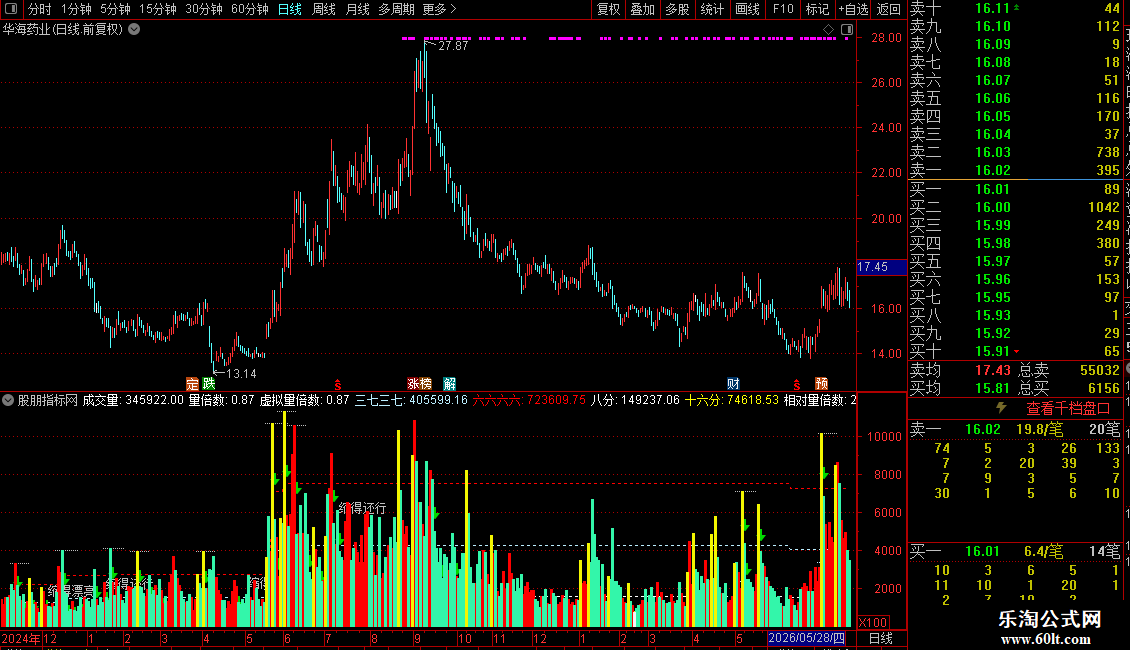Click the 27.87 peak price label

coord(453,45)
